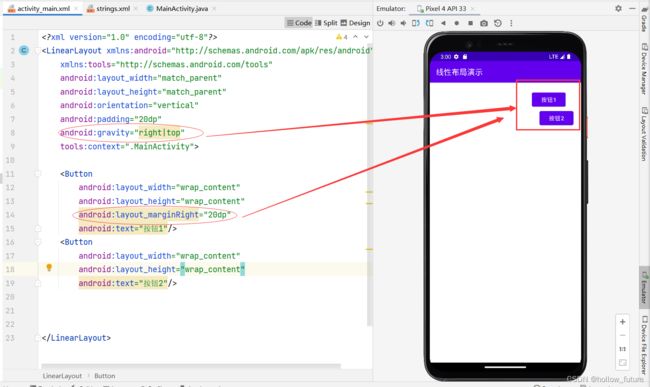Switch editor to Code view
The width and height of the screenshot is (650, 387).
click(x=299, y=23)
